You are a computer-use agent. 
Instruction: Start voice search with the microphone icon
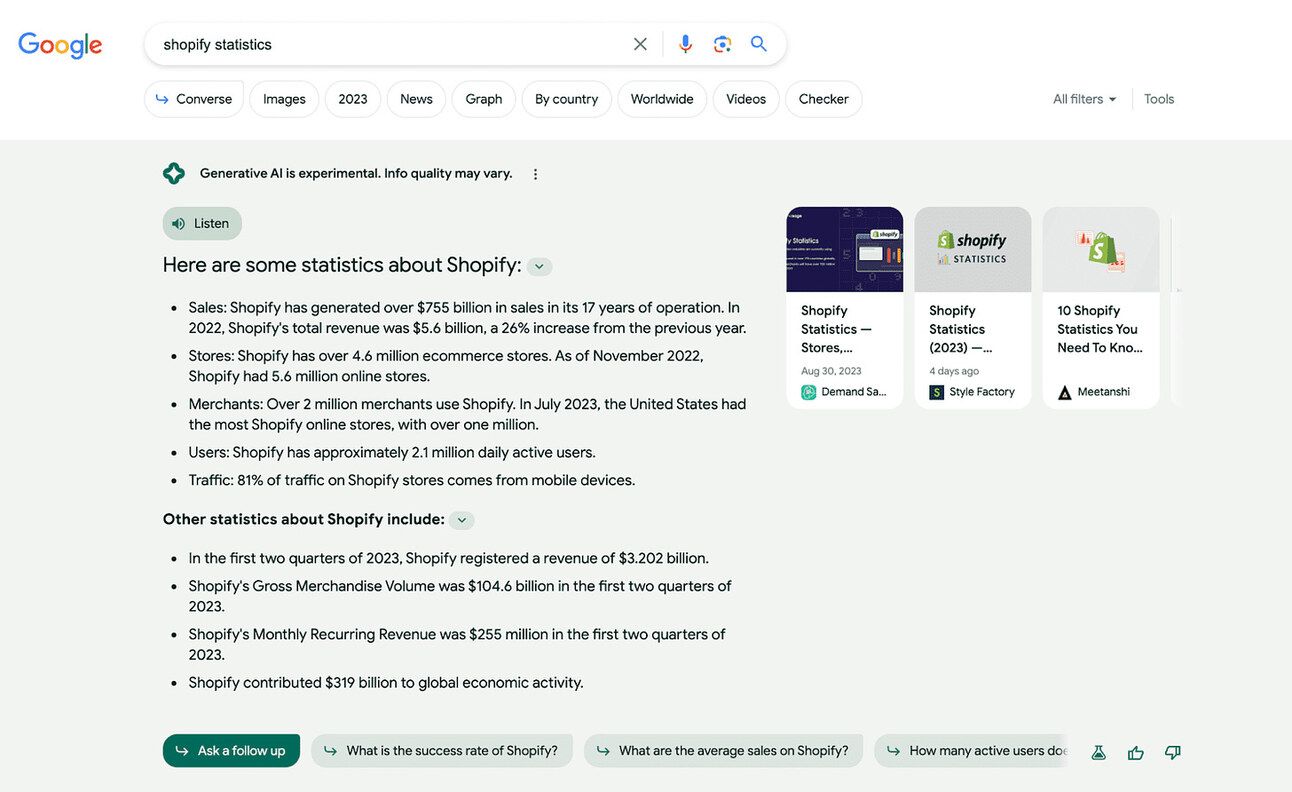[685, 44]
